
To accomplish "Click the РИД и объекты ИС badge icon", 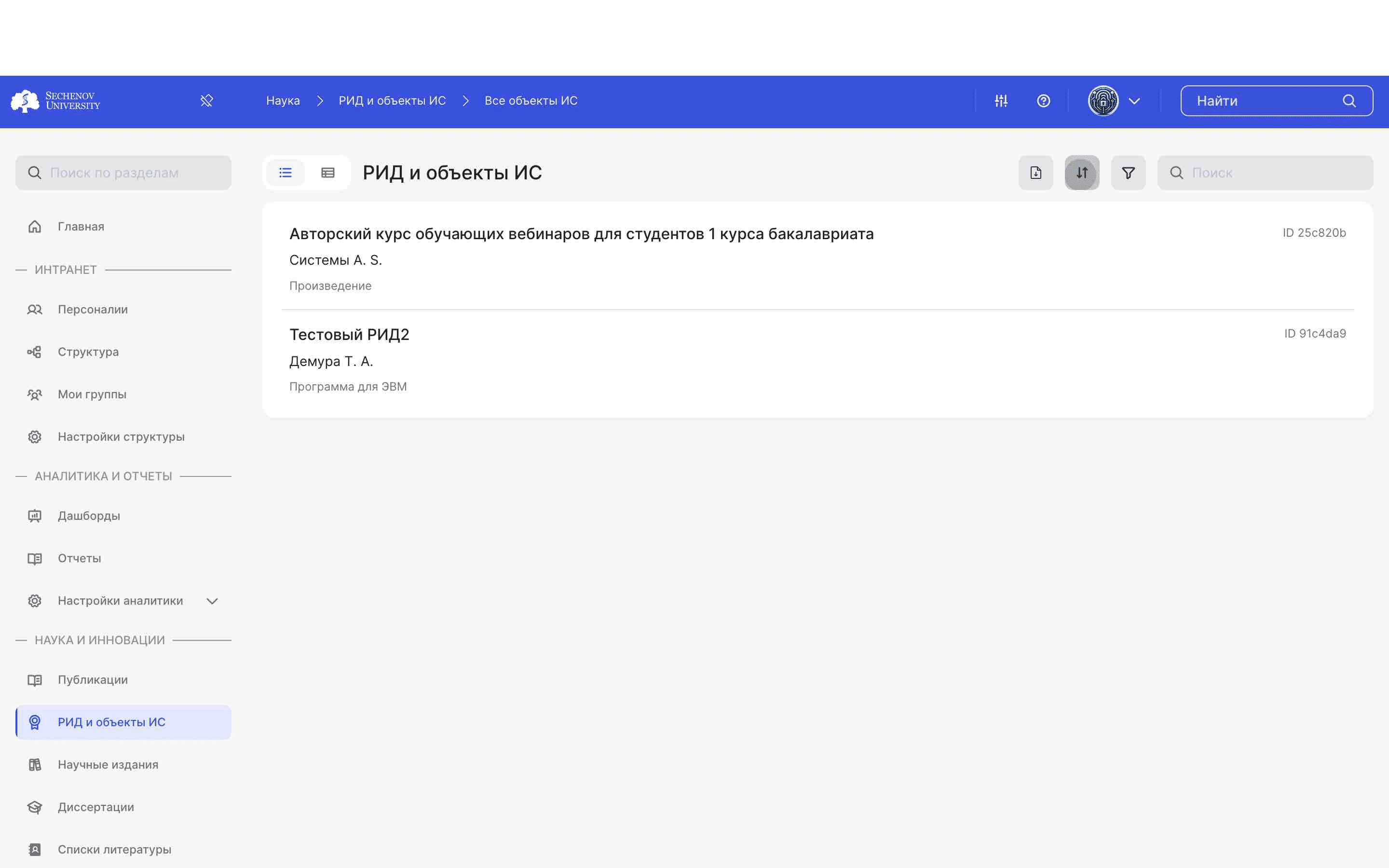I will coord(34,722).
